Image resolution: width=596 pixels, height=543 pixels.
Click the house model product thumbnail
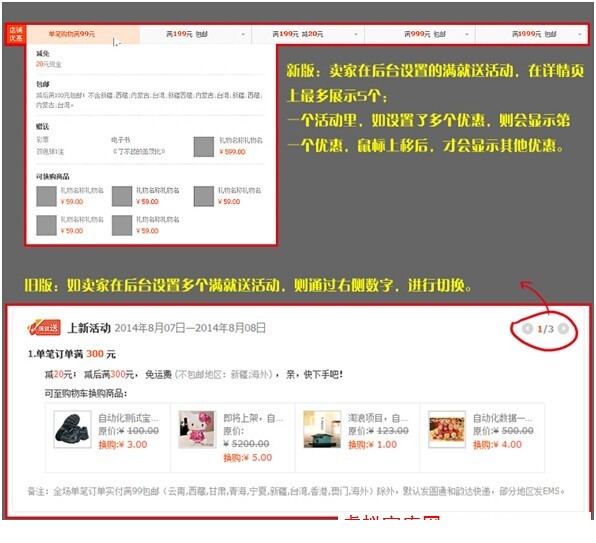322,429
